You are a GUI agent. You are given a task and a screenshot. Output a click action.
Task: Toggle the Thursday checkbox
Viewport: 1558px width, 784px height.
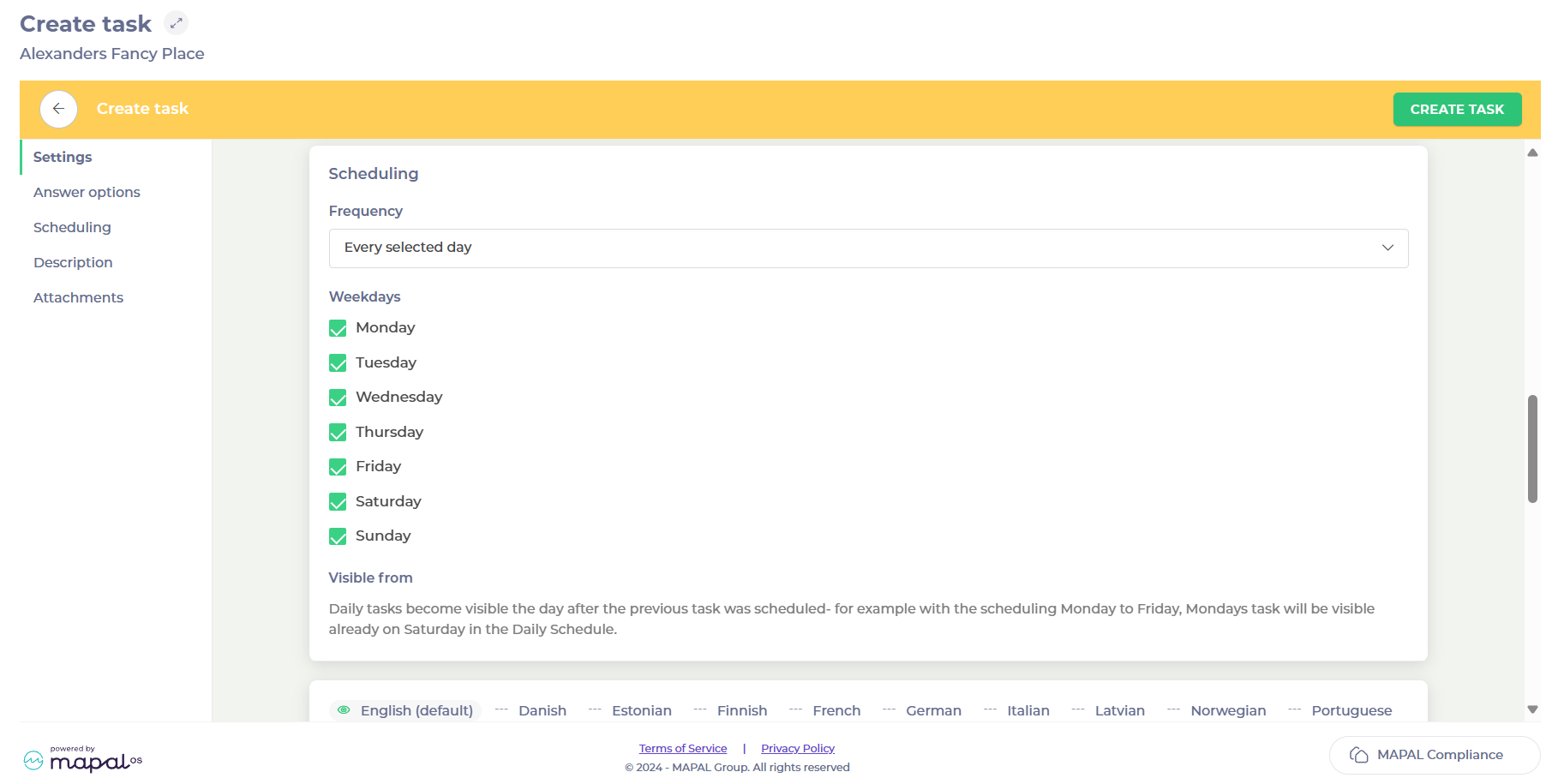pyautogui.click(x=338, y=433)
